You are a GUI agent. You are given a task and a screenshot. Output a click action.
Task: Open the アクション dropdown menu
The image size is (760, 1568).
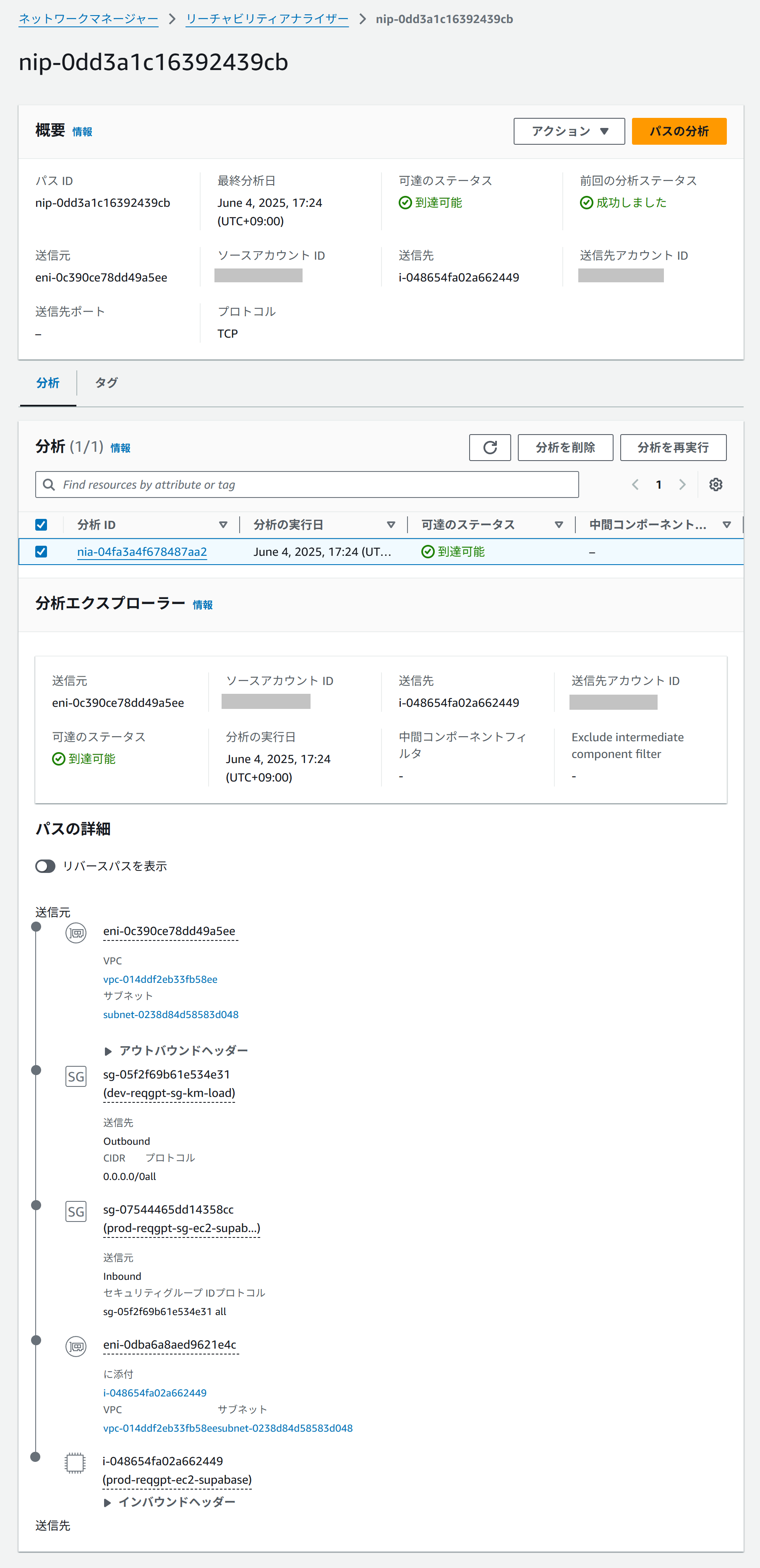[x=569, y=131]
